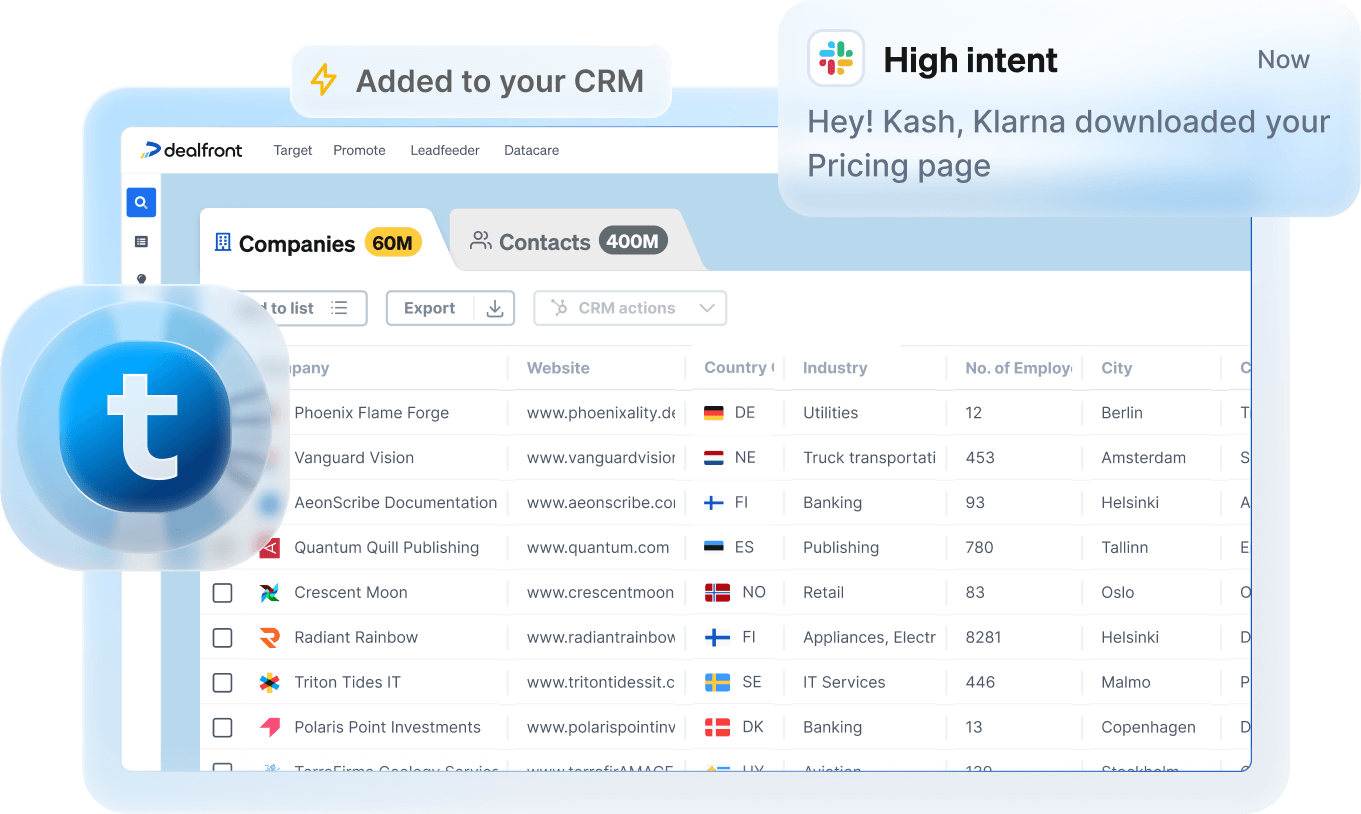
Task: Click the Add to list button
Action: 300,308
